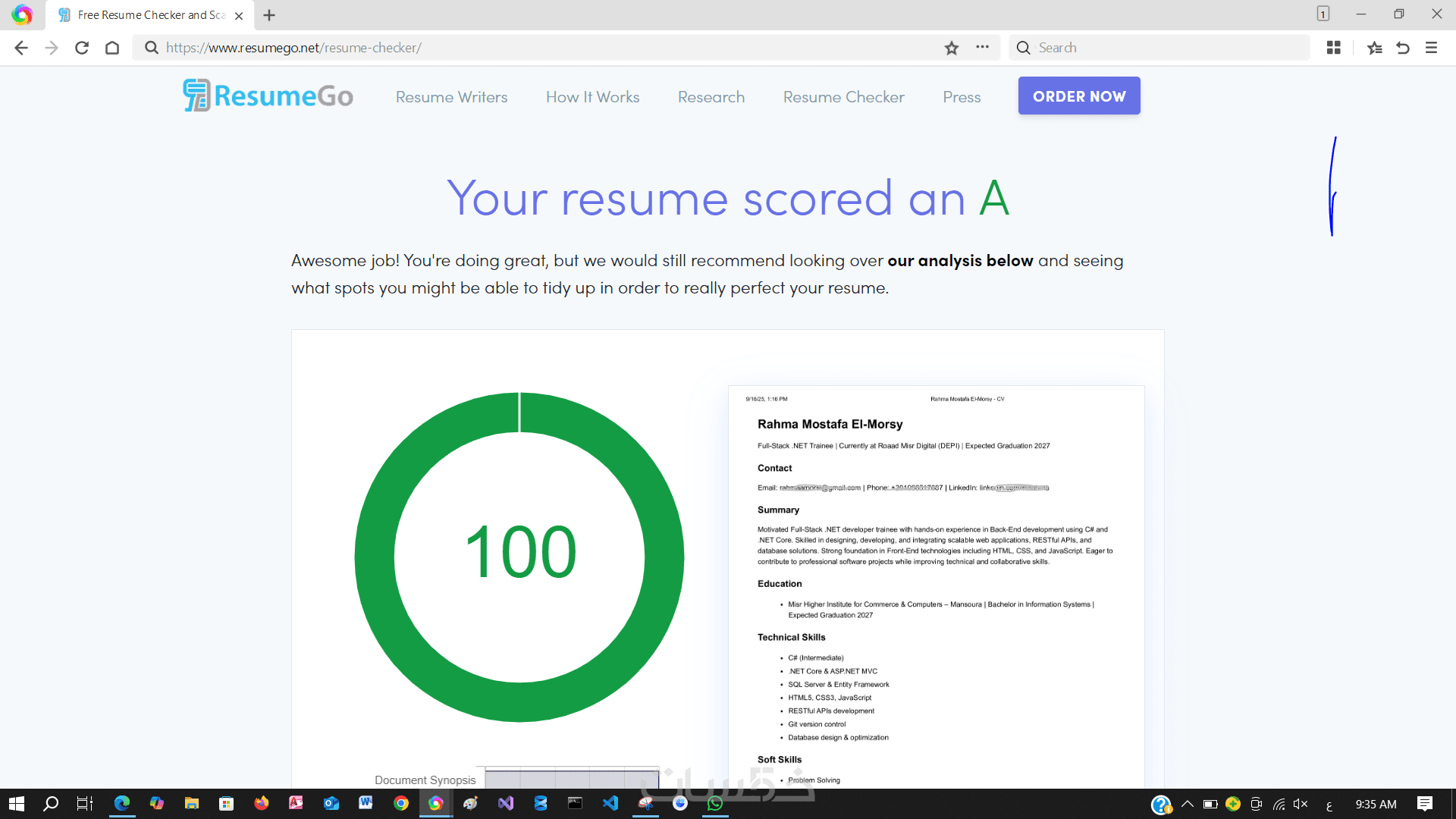Click the undo closed tab icon
1456x819 pixels.
coord(1403,48)
